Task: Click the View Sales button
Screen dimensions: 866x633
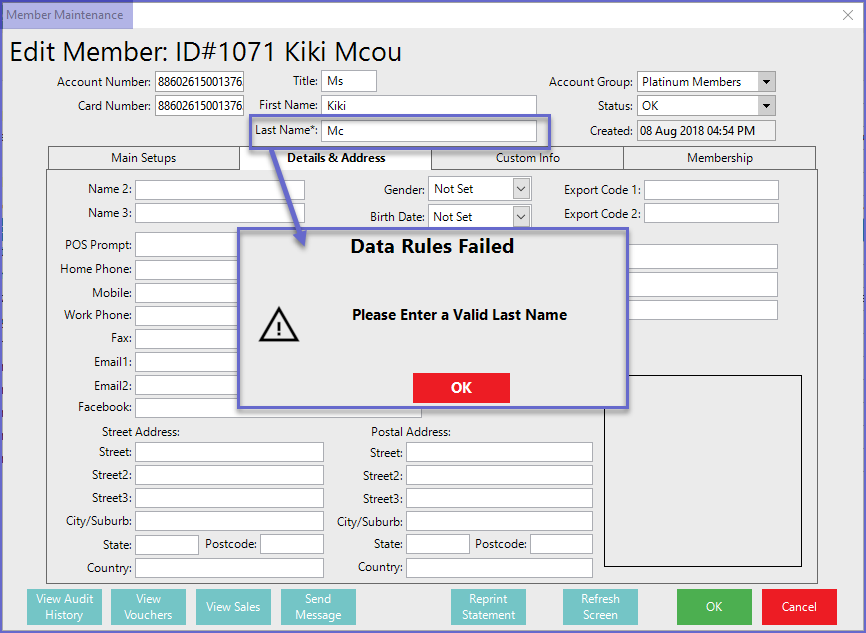Action: (x=233, y=607)
